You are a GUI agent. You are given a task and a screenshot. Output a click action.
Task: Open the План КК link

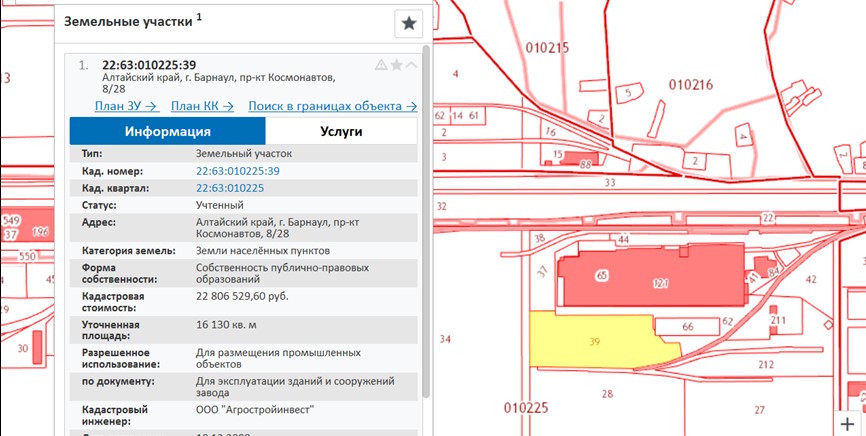[203, 106]
